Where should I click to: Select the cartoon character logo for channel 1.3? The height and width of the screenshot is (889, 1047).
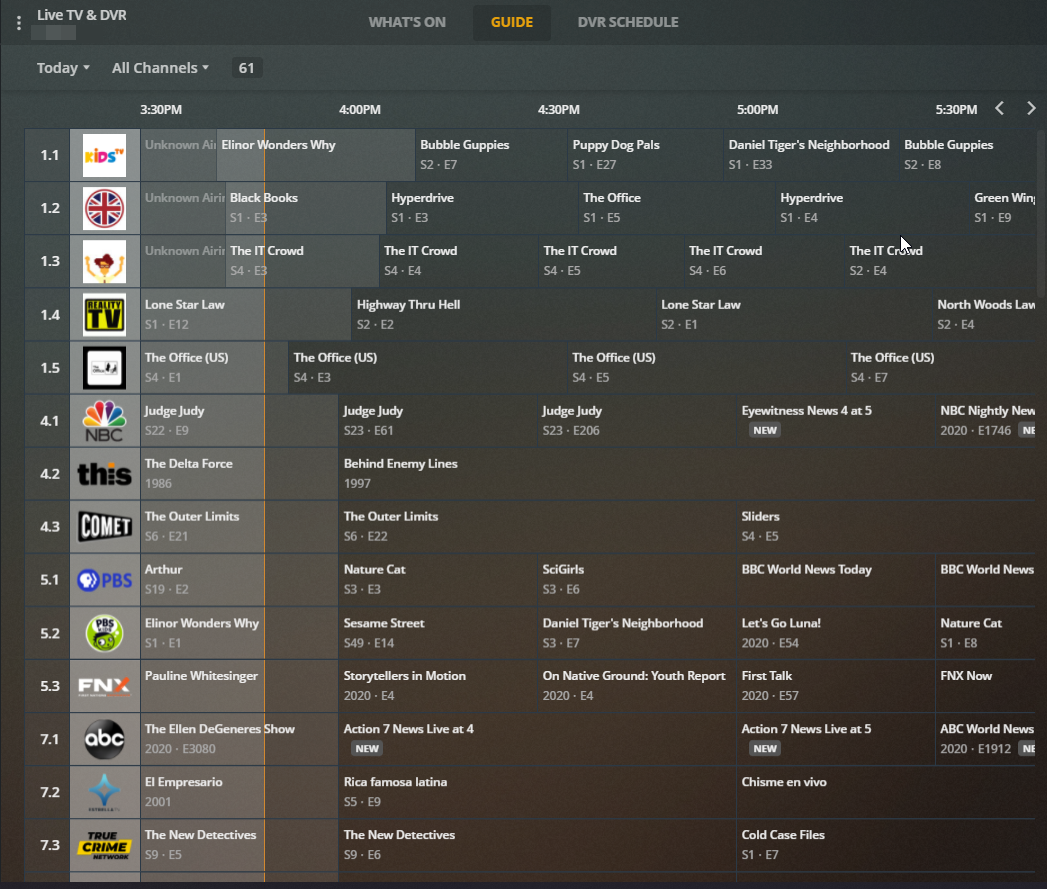pyautogui.click(x=105, y=261)
